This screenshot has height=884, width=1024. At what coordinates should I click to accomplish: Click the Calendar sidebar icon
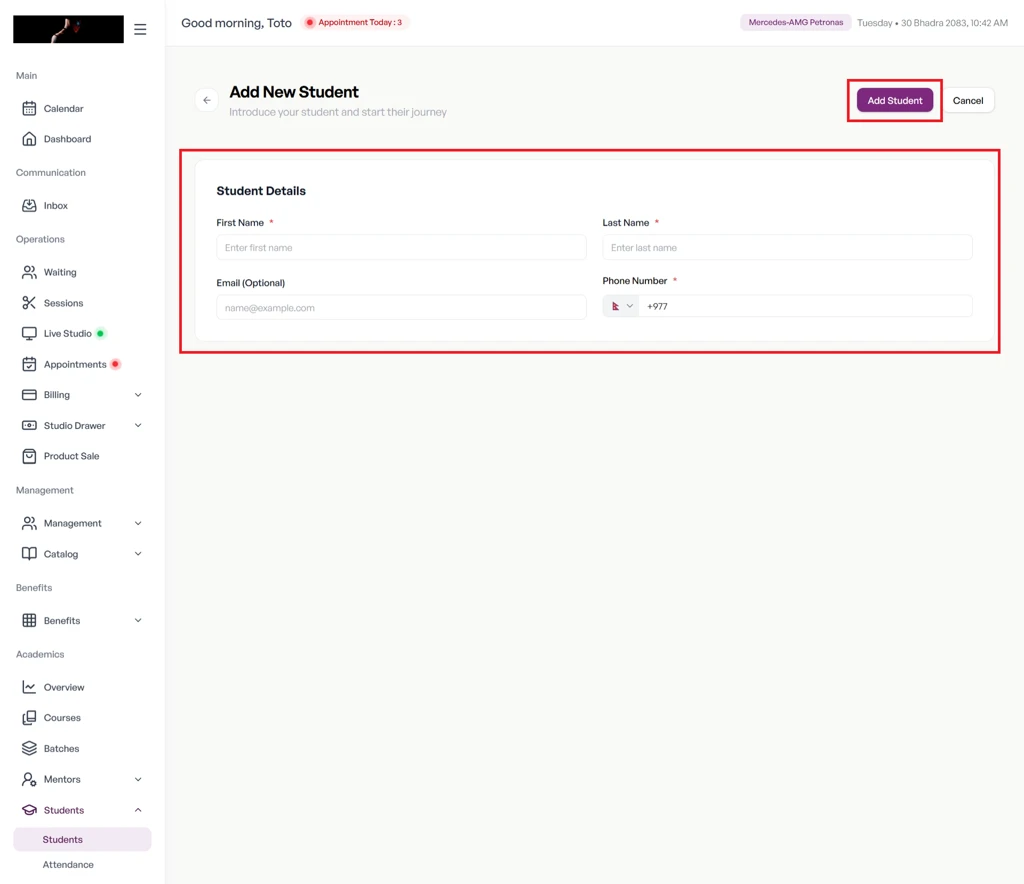[29, 108]
